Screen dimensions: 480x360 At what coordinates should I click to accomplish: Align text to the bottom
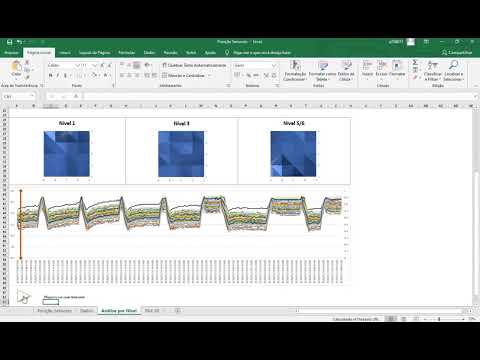point(137,65)
